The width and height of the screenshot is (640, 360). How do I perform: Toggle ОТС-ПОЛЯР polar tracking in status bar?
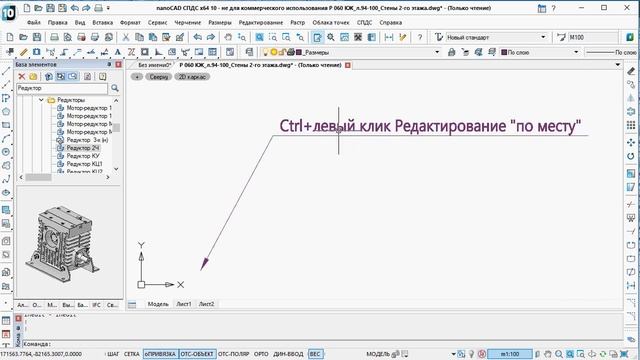[233, 354]
